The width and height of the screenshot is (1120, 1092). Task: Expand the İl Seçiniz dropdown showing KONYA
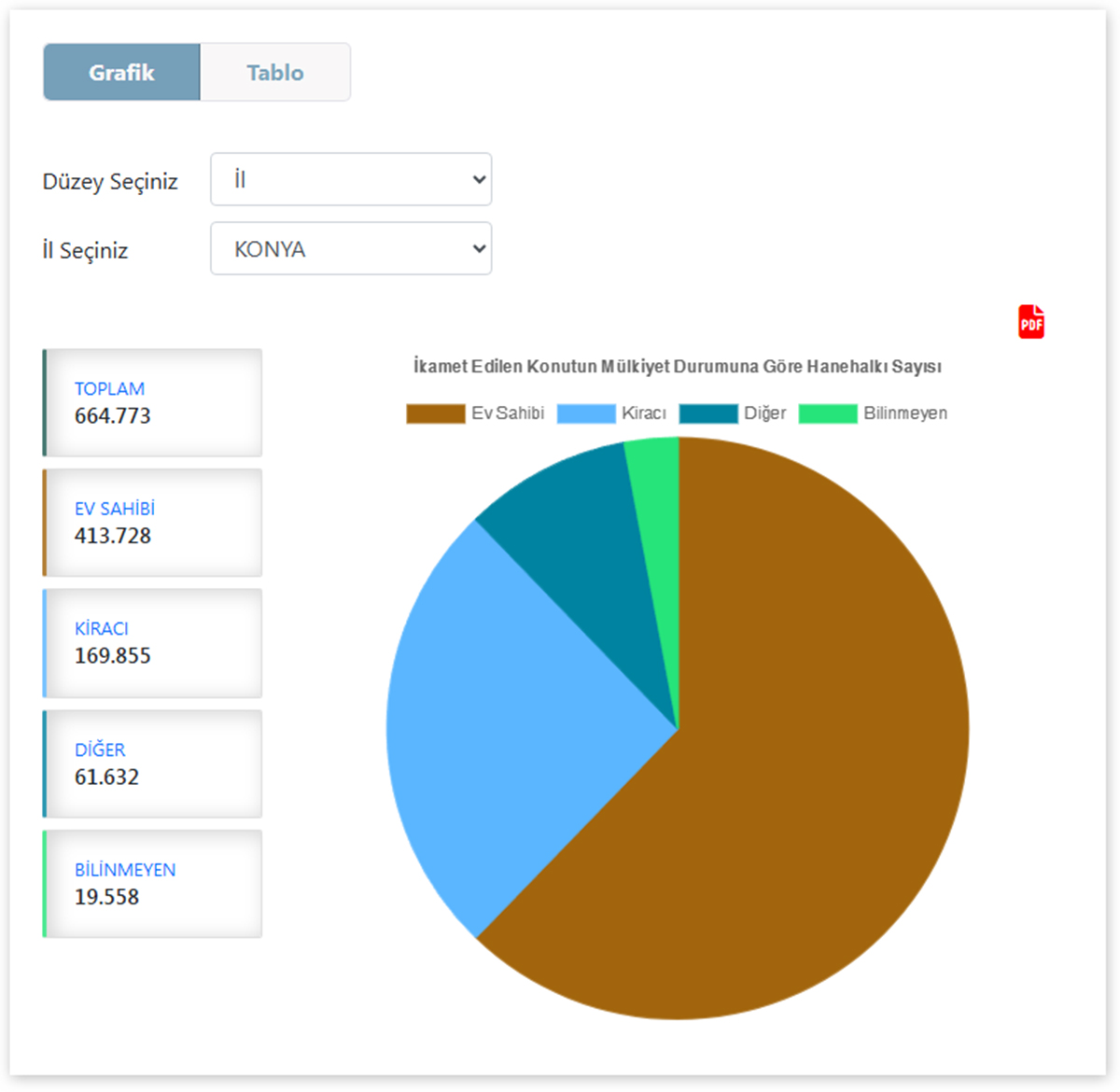pyautogui.click(x=351, y=249)
